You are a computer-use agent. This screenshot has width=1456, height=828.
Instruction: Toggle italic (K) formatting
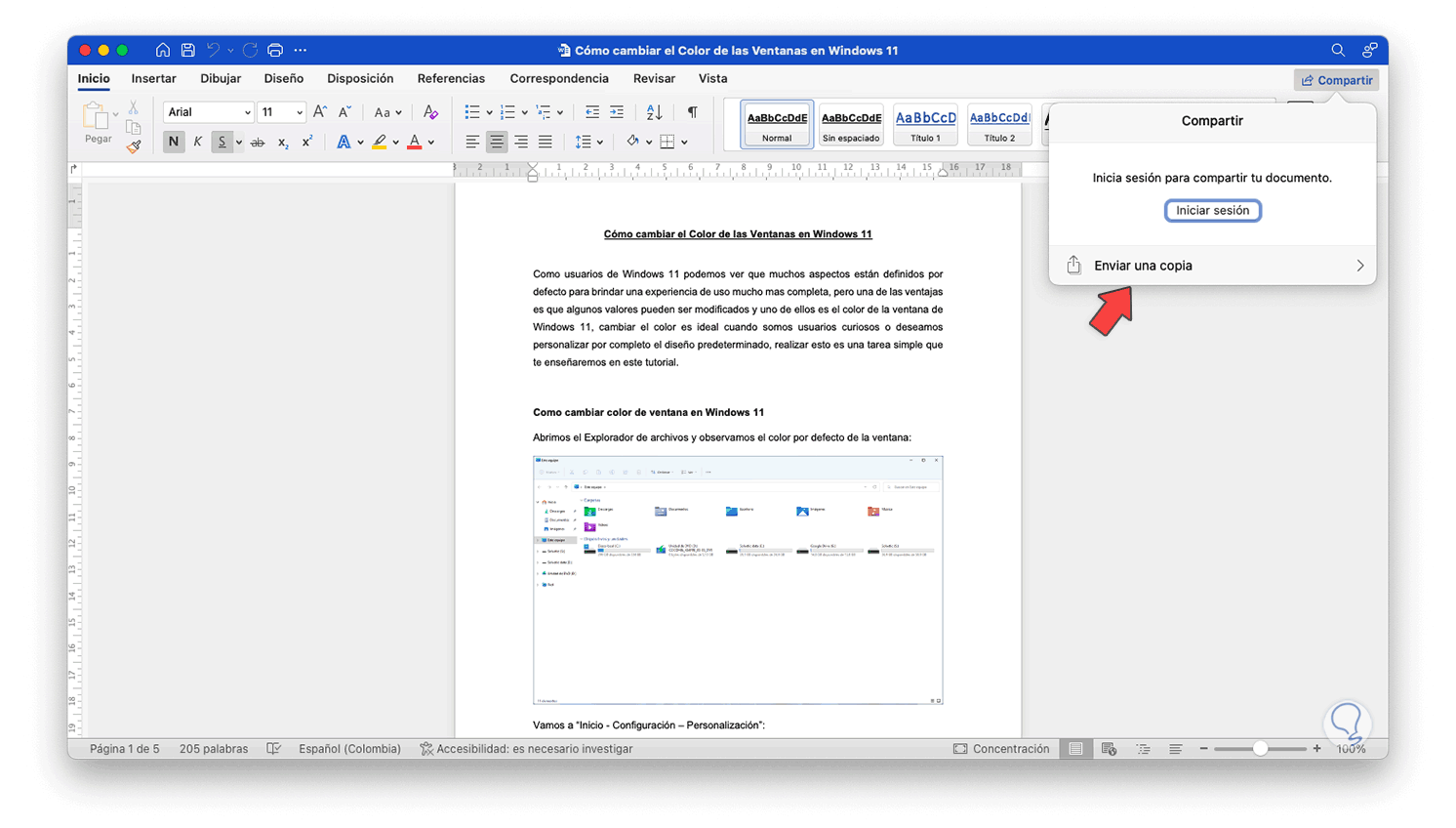(x=198, y=143)
